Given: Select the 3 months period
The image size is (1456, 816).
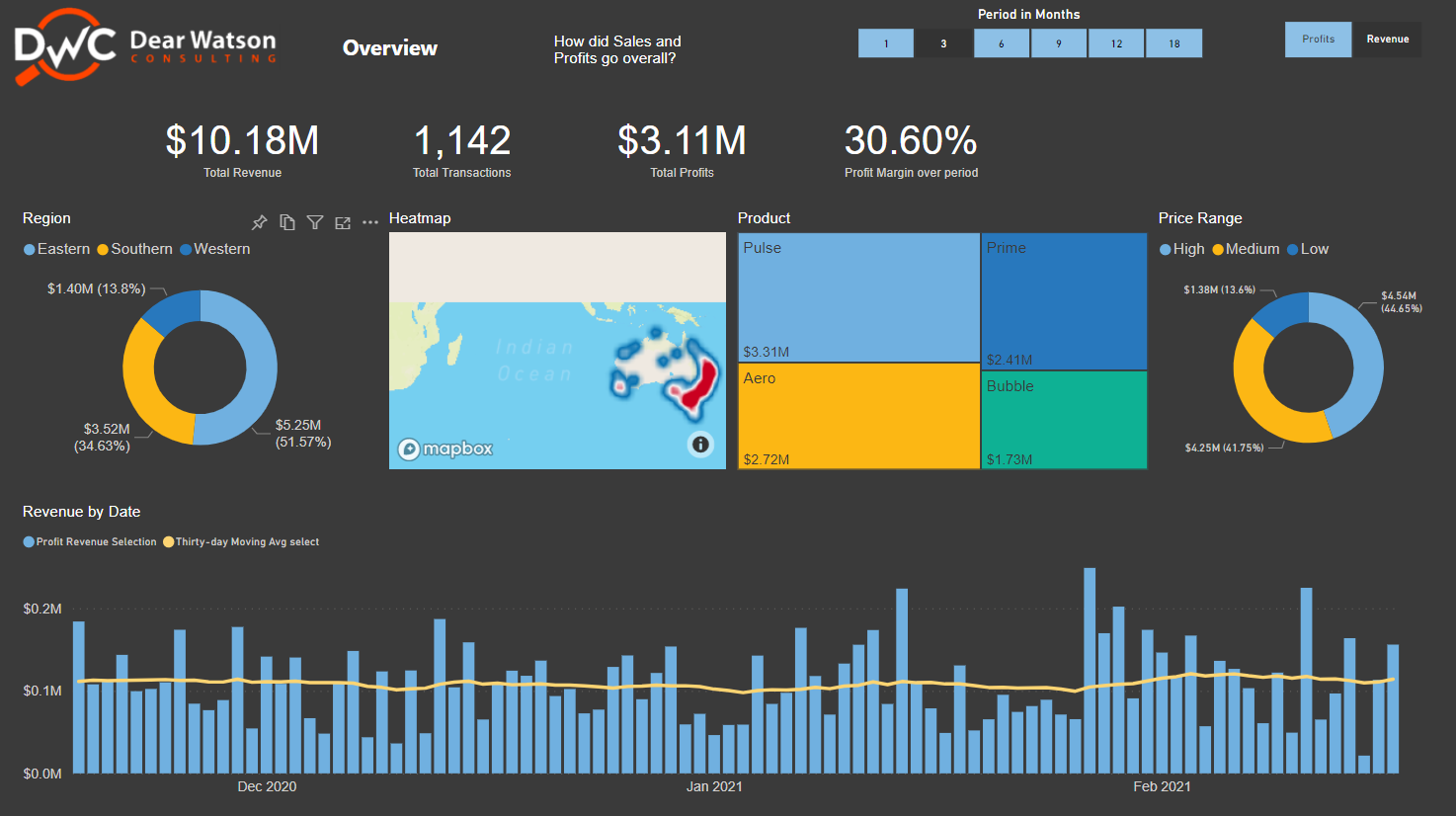Looking at the screenshot, I should tap(943, 43).
